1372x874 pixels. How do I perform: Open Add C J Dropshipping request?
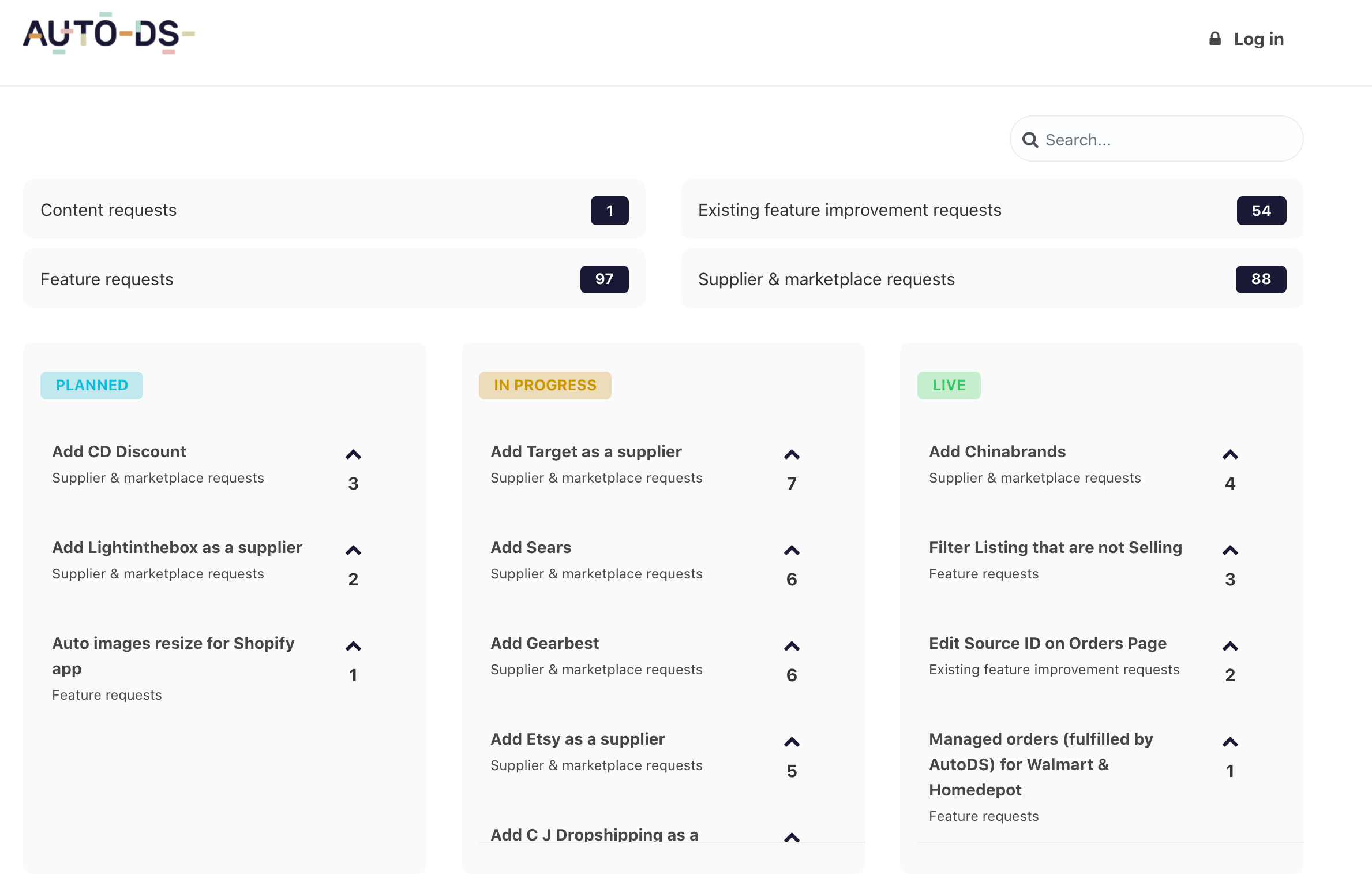point(594,835)
